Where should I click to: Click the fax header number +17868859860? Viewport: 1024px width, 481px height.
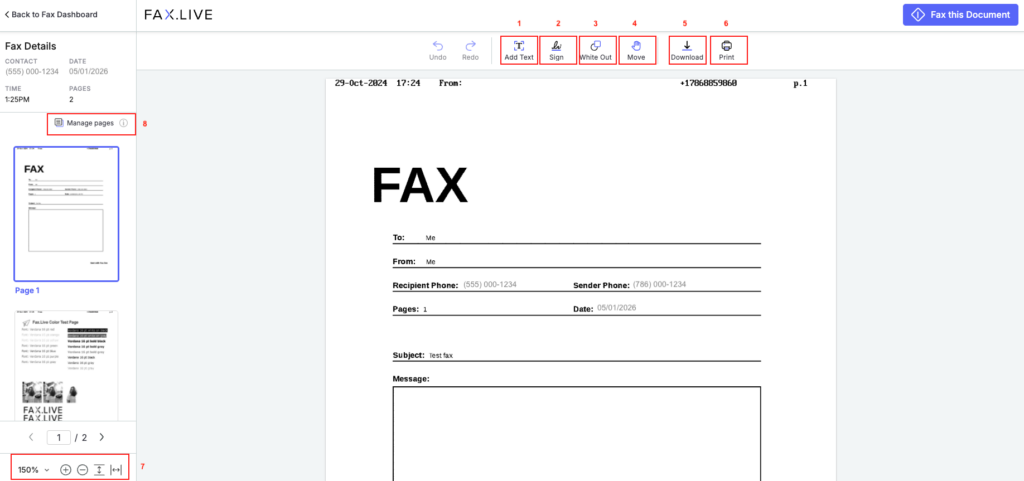(x=709, y=84)
